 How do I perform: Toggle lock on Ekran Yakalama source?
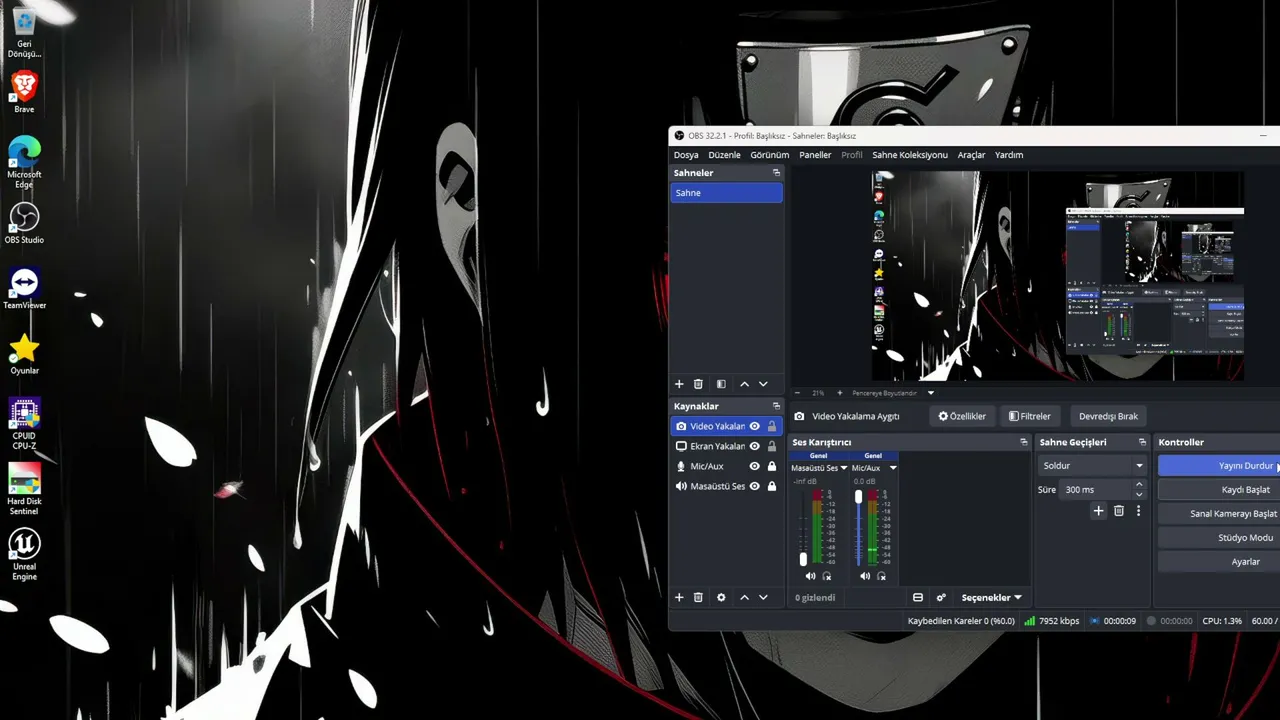pos(771,446)
